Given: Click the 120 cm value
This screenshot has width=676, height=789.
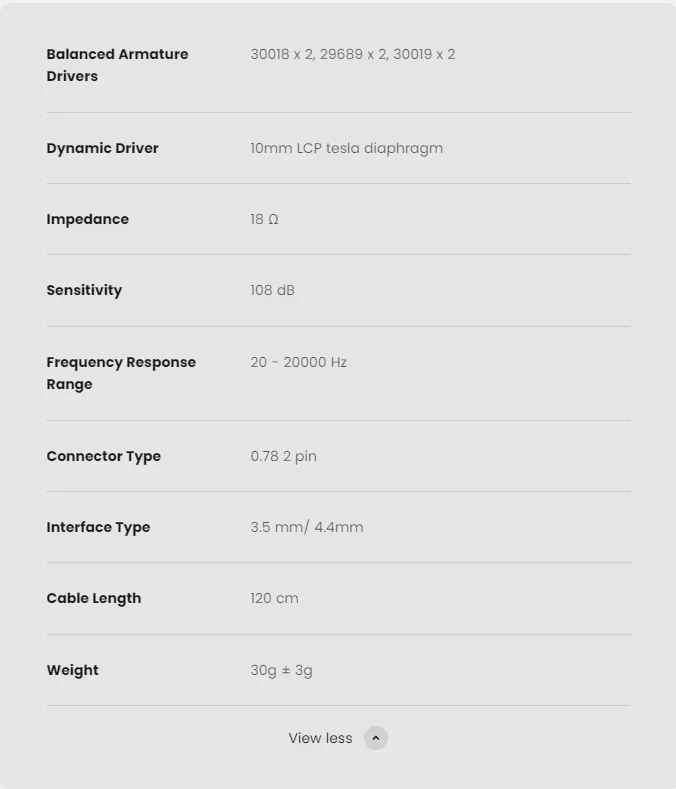Looking at the screenshot, I should pos(274,598).
